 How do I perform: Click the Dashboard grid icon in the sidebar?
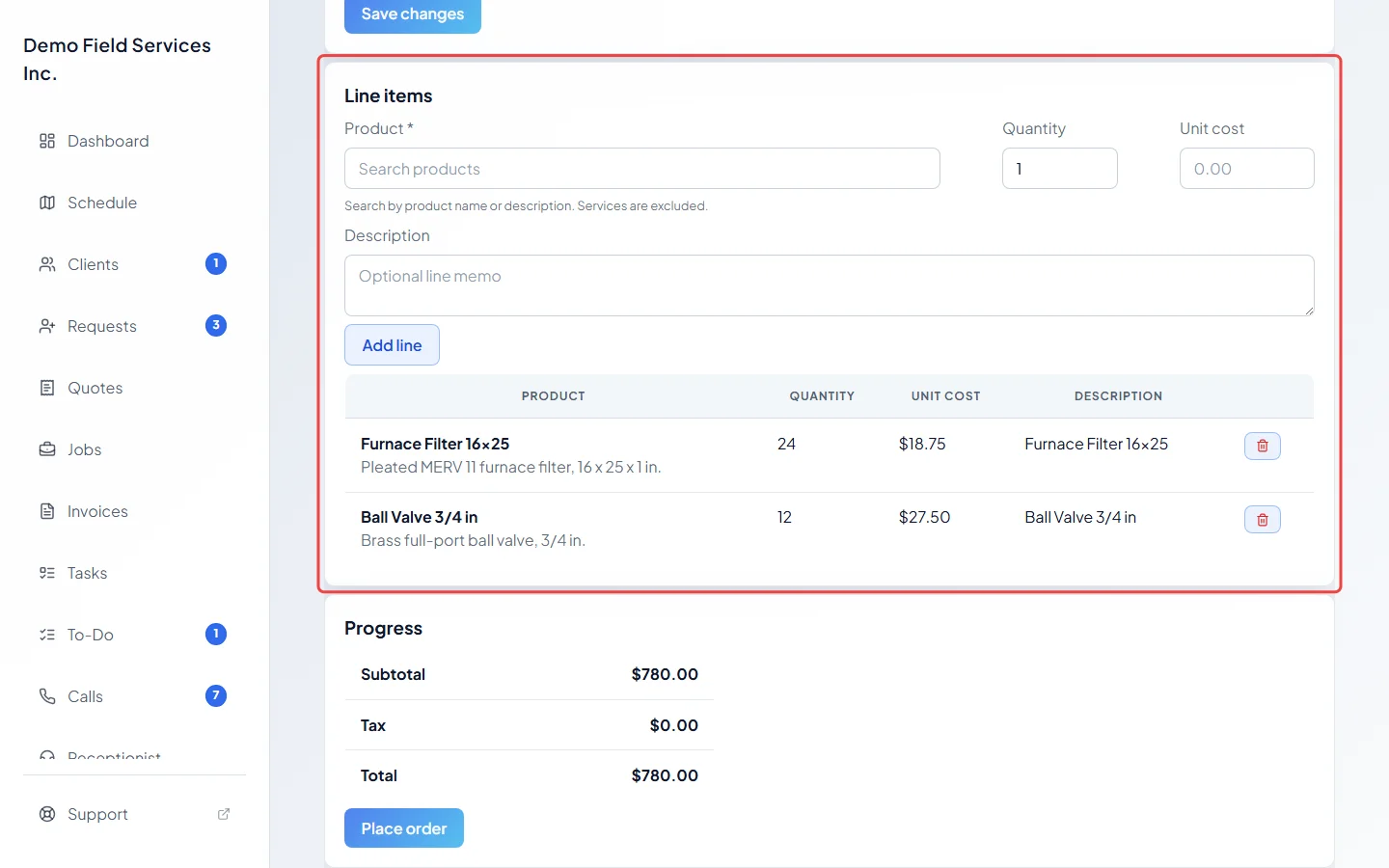[47, 141]
